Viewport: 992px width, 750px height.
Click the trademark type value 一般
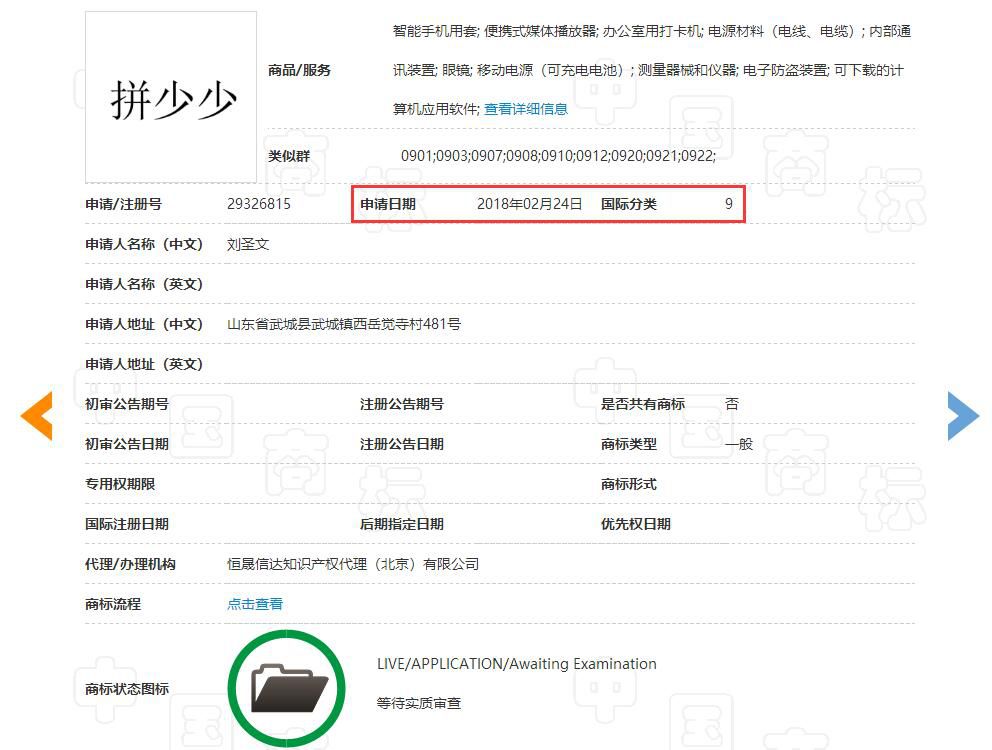pyautogui.click(x=739, y=444)
